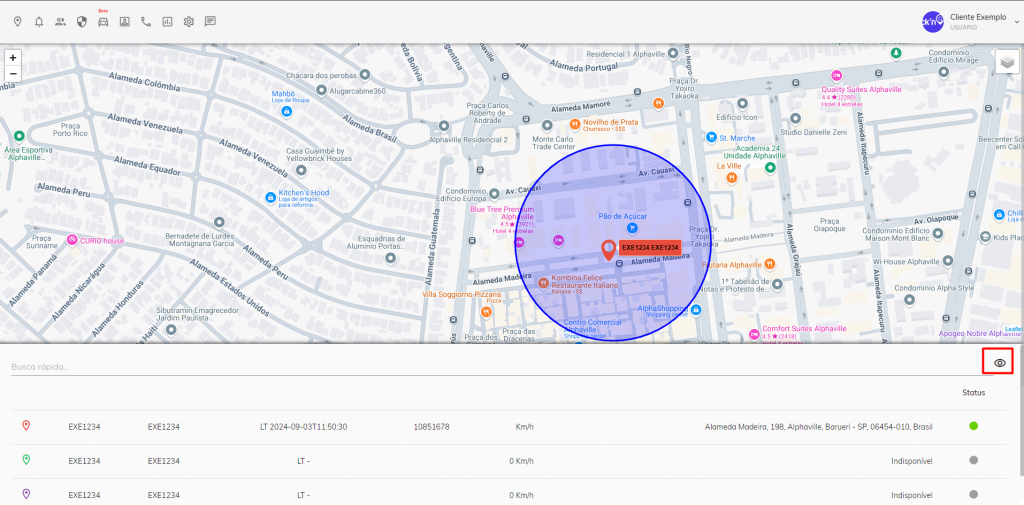The height and width of the screenshot is (505, 1024).
Task: Click Indisponível in the third row
Action: point(912,495)
